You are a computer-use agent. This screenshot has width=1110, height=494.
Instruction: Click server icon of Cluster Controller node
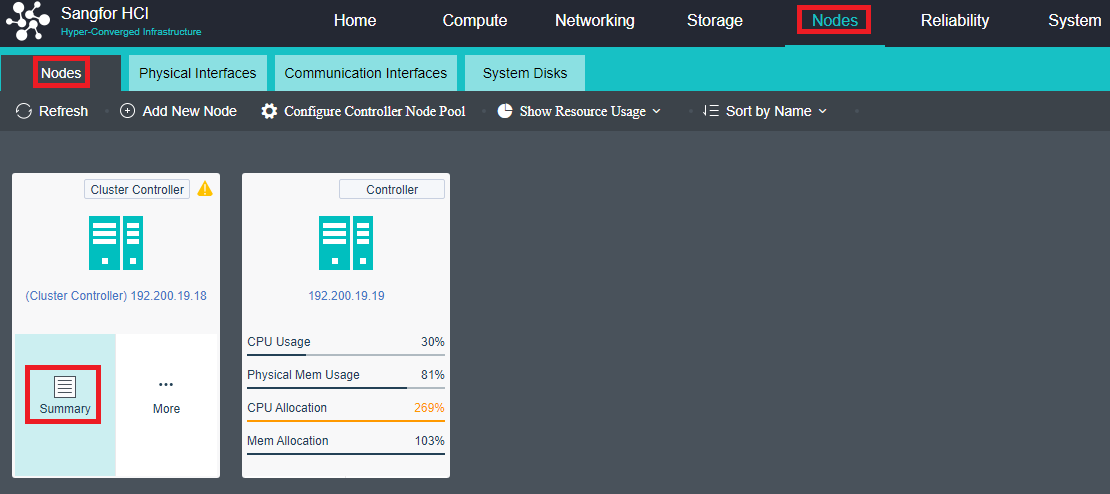coord(116,243)
